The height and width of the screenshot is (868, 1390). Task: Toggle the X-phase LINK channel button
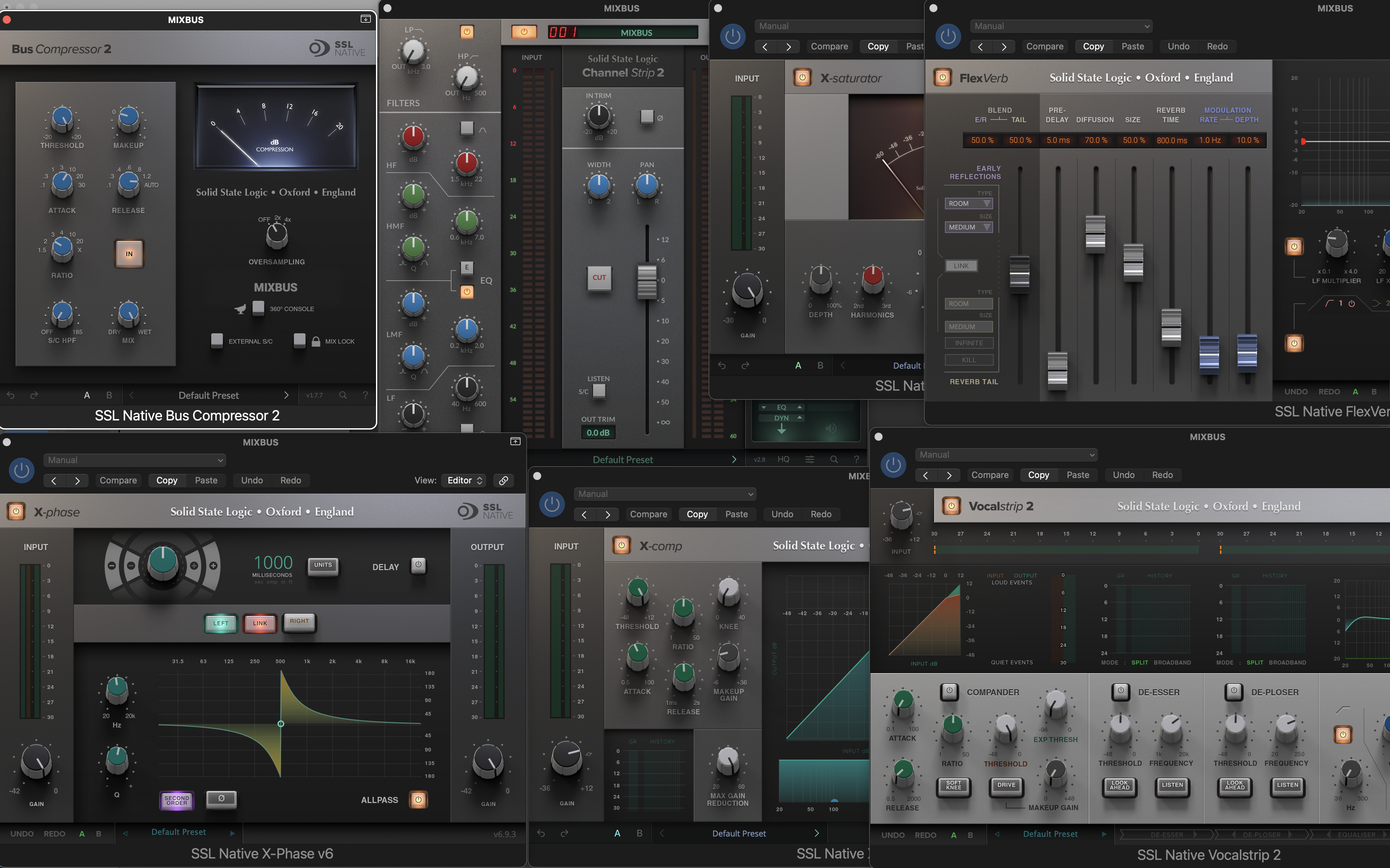pos(260,623)
